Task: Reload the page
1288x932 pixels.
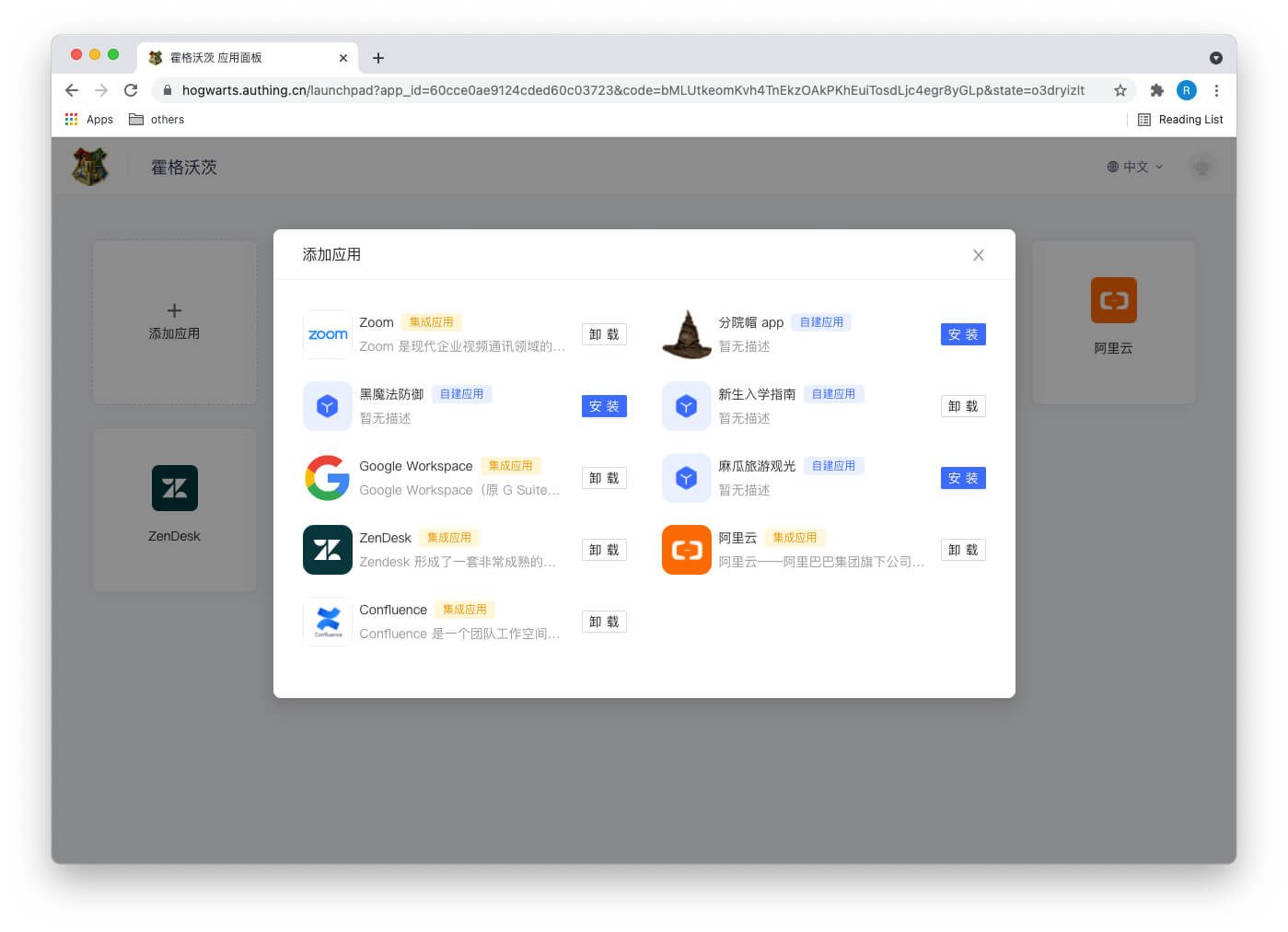Action: (x=131, y=90)
